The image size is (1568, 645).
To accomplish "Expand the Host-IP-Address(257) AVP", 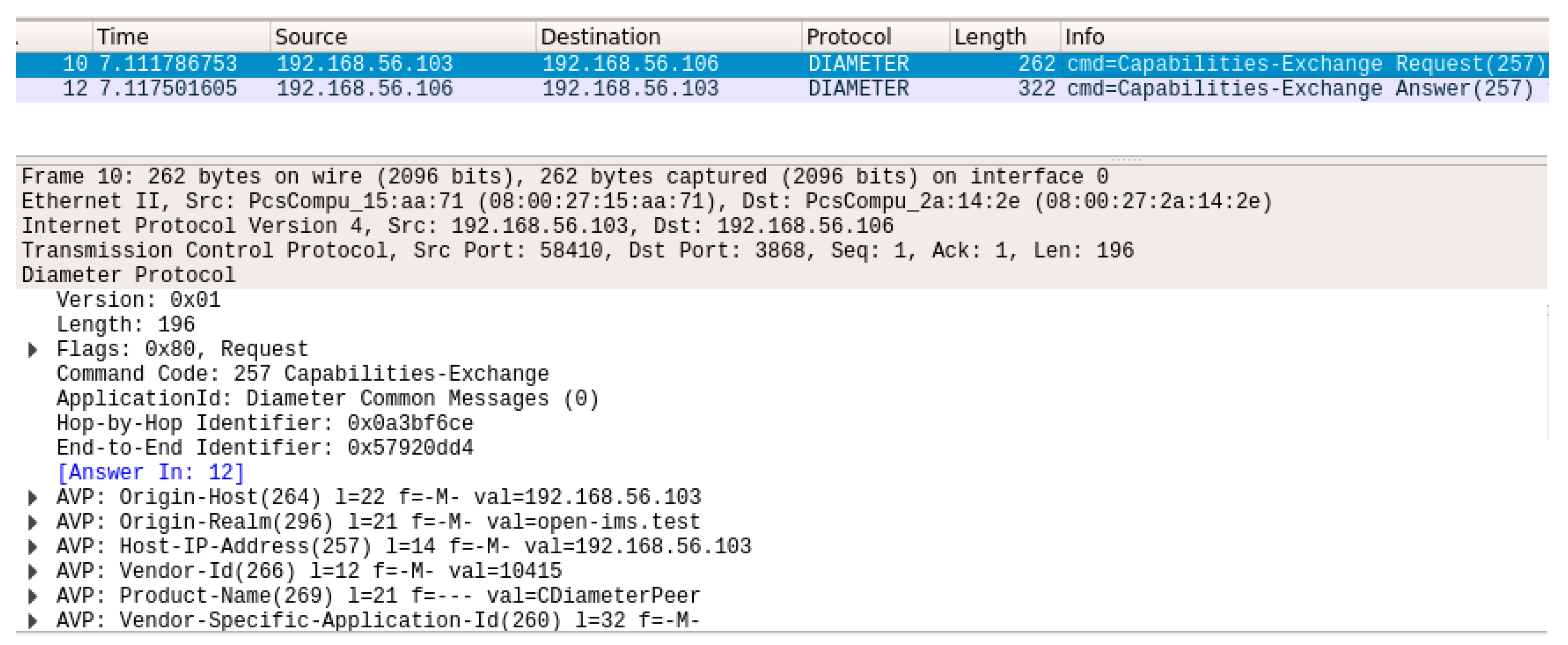I will point(33,547).
